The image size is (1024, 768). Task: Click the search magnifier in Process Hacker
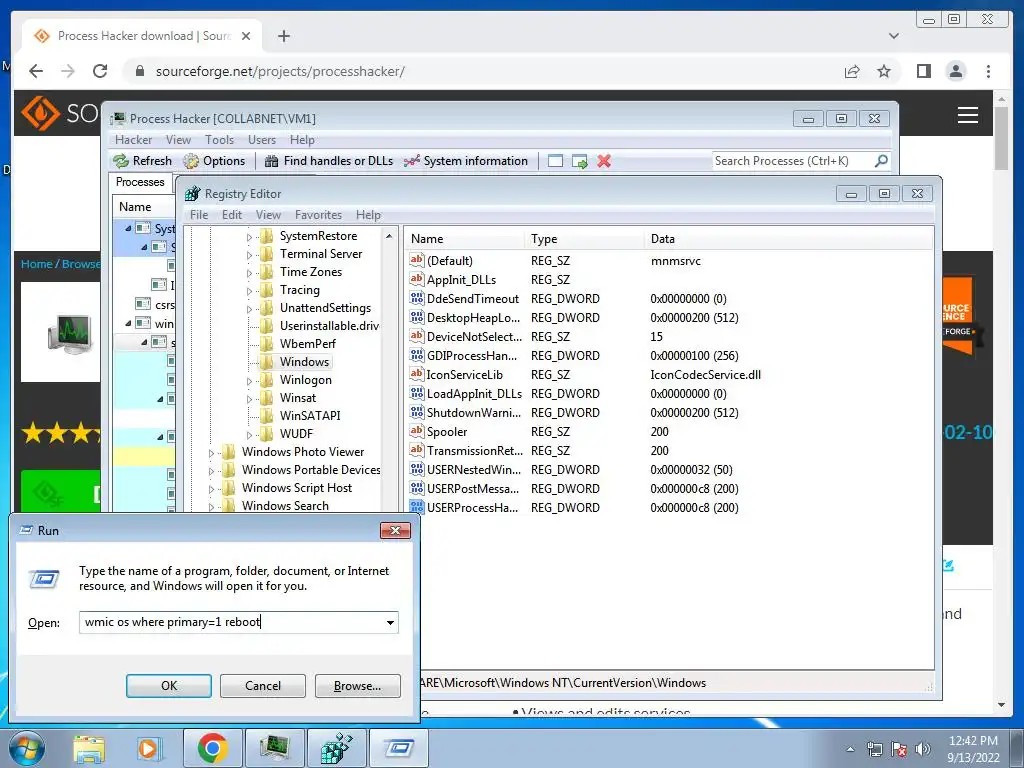[881, 161]
